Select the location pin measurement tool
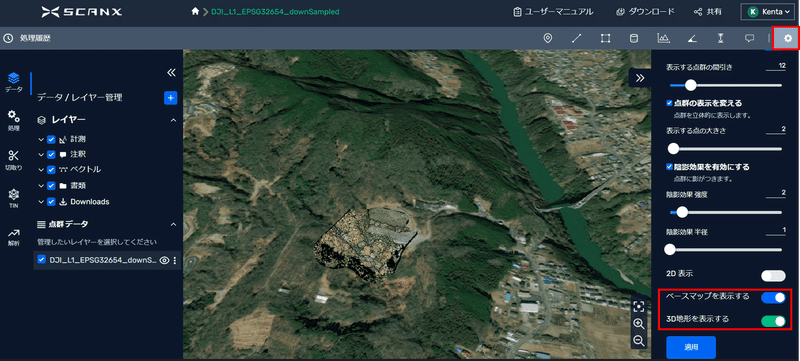 (548, 38)
